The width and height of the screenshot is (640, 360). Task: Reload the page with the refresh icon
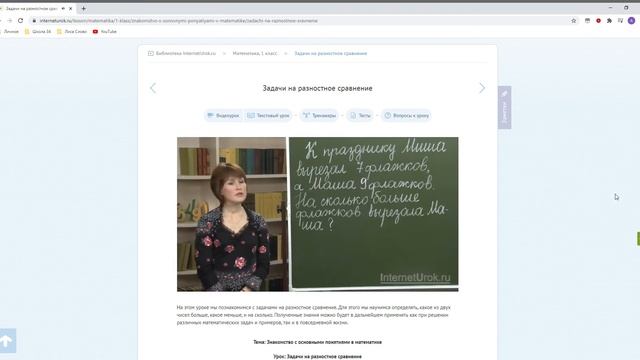20,20
